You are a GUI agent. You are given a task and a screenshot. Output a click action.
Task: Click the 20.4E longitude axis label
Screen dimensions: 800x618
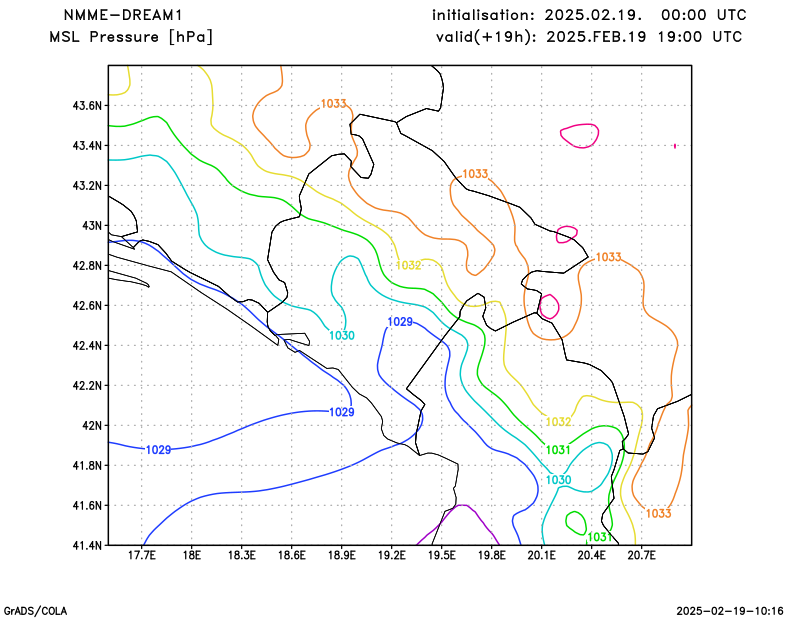click(592, 555)
